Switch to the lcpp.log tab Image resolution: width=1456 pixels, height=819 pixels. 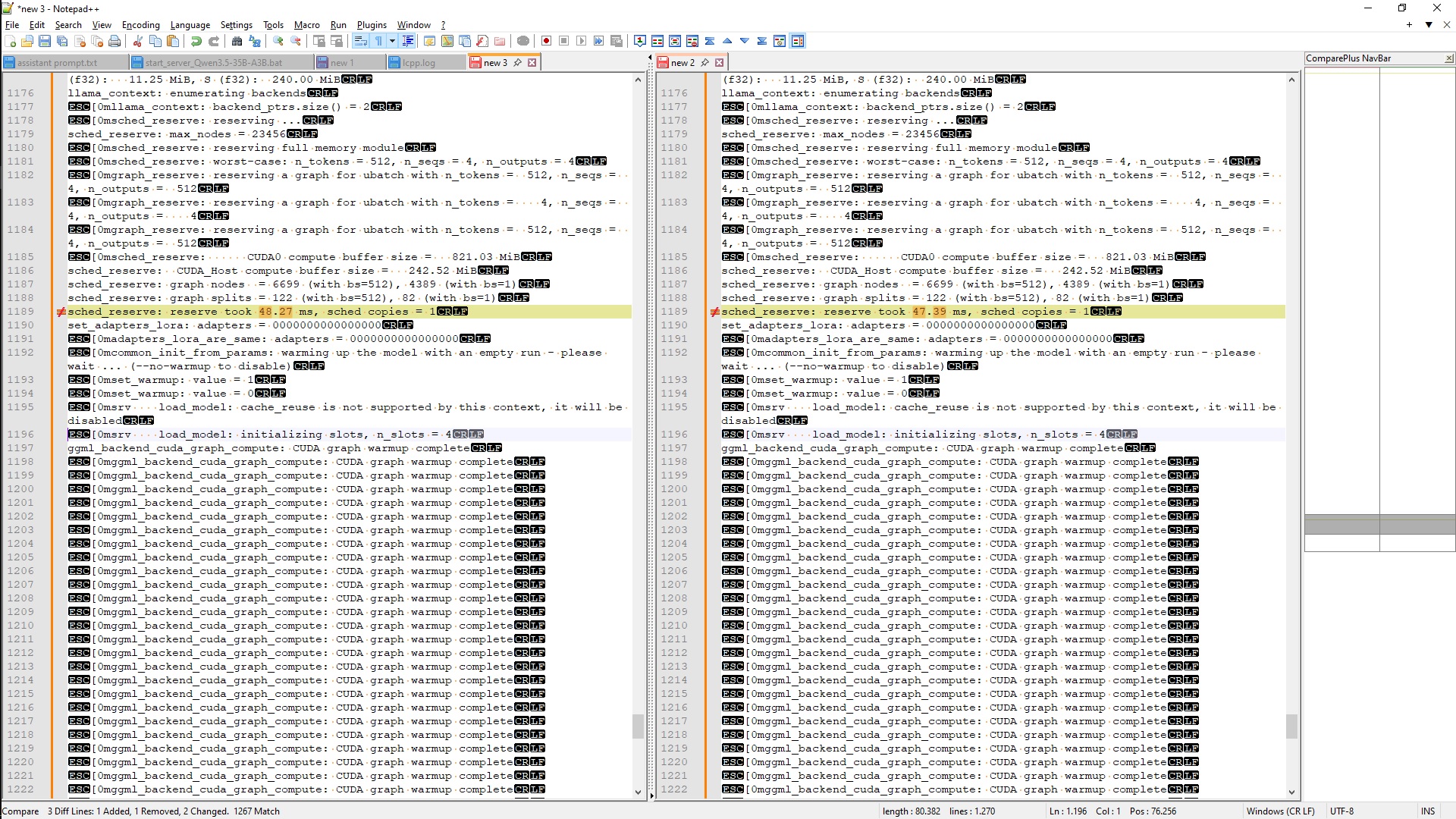coord(419,63)
